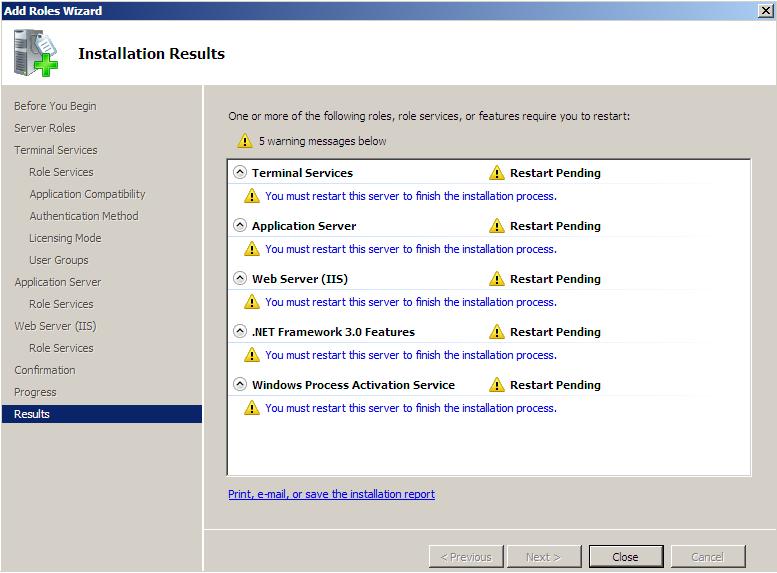The height and width of the screenshot is (573, 777).
Task: Open the User Groups step
Action: [58, 260]
